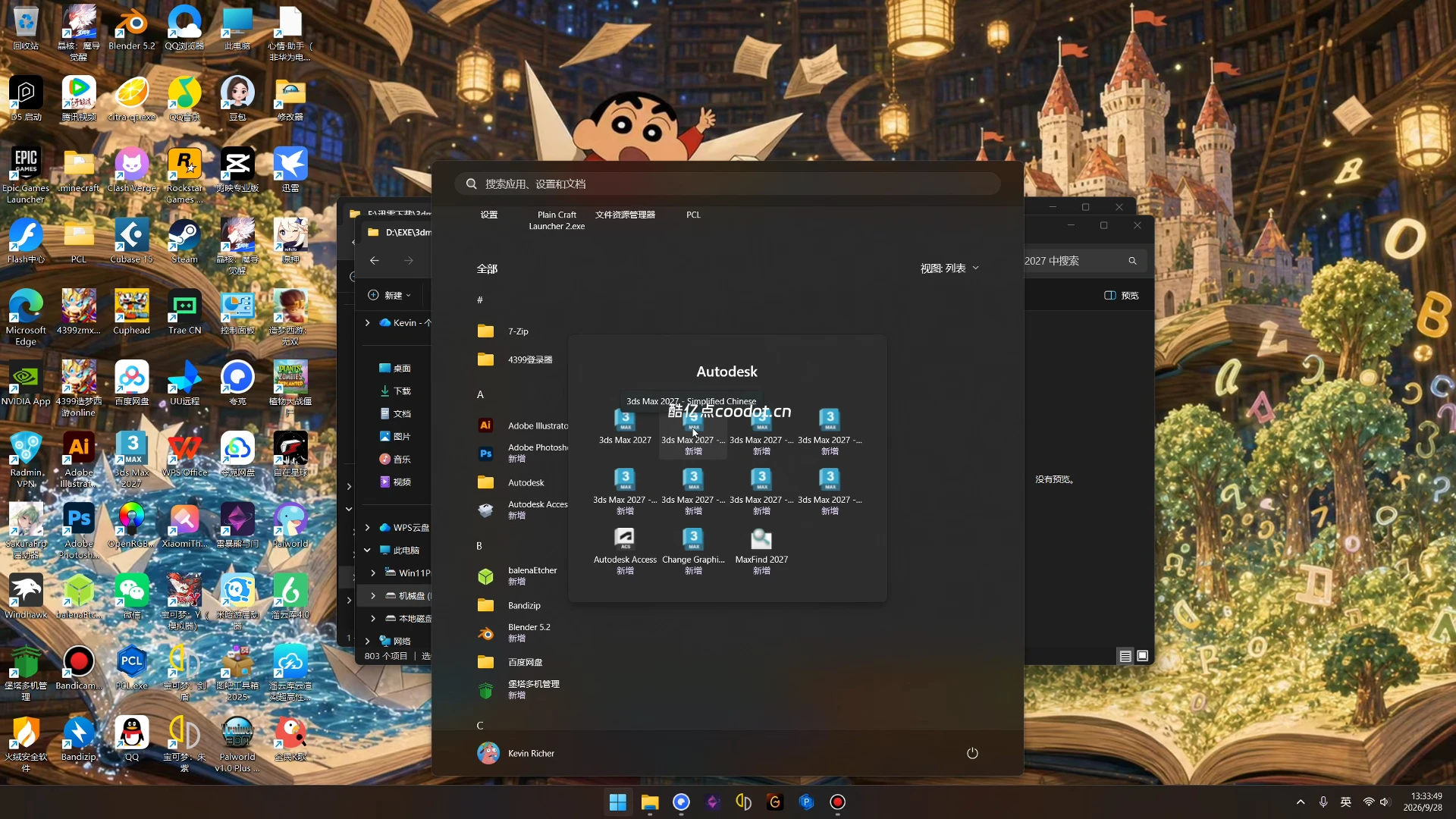Expand Kevin tree node in Explorer window

coord(368,322)
